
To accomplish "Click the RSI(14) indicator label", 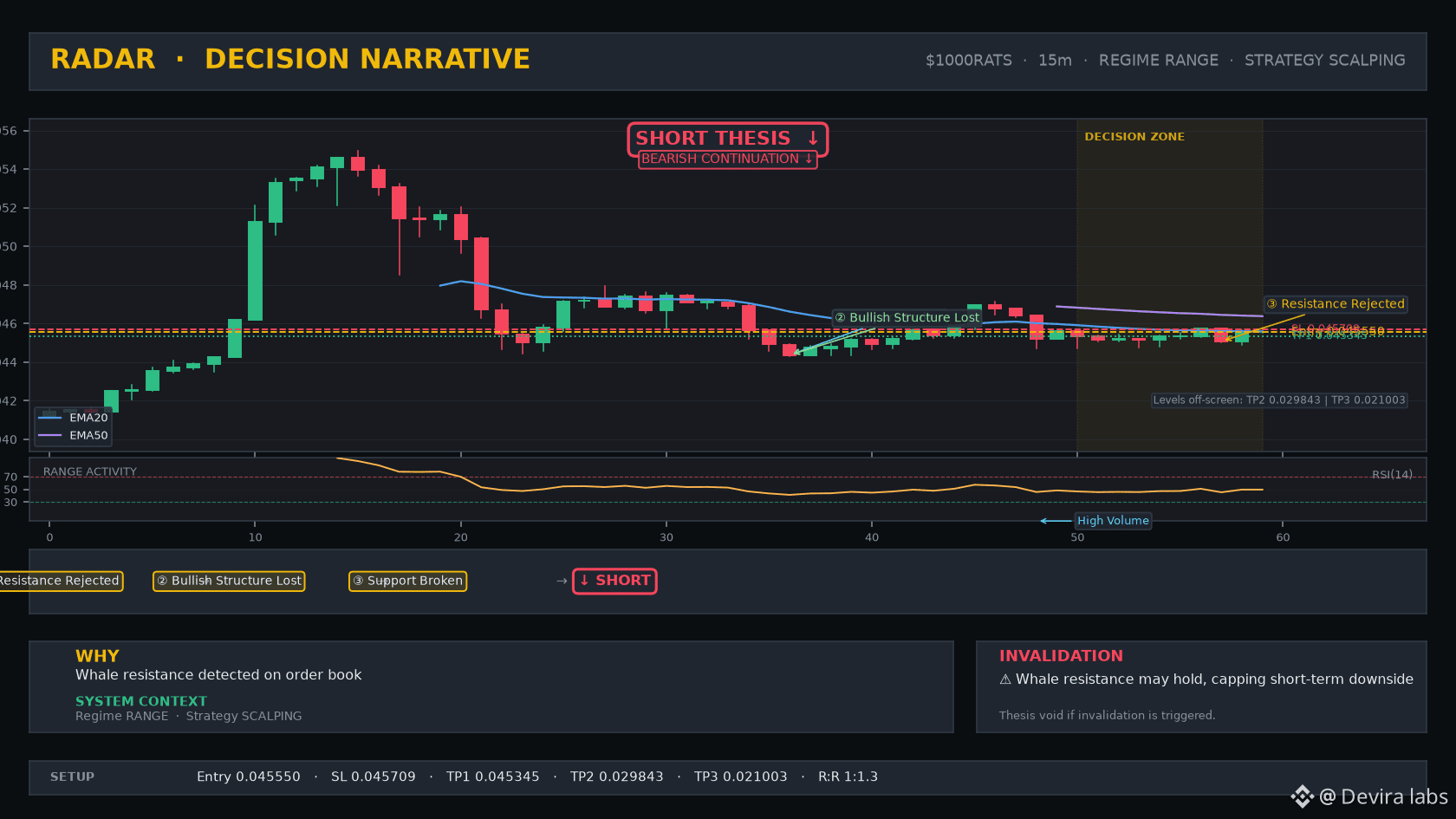I will coord(1392,475).
